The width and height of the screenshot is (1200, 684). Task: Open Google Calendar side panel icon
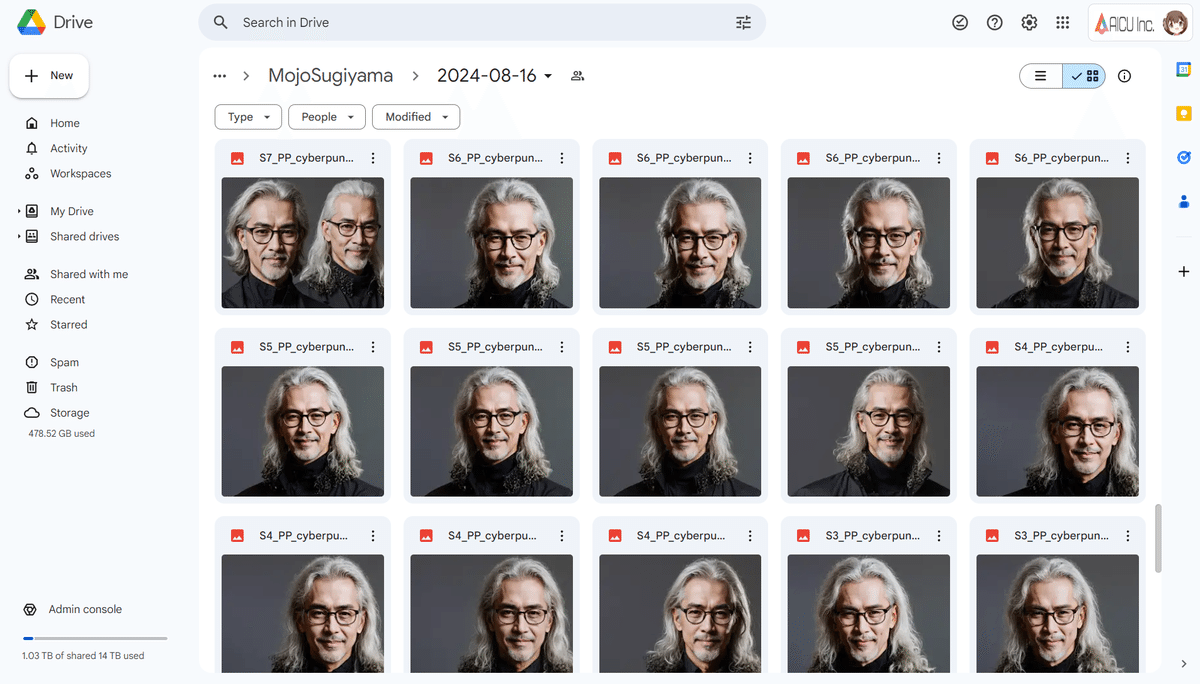(1183, 69)
